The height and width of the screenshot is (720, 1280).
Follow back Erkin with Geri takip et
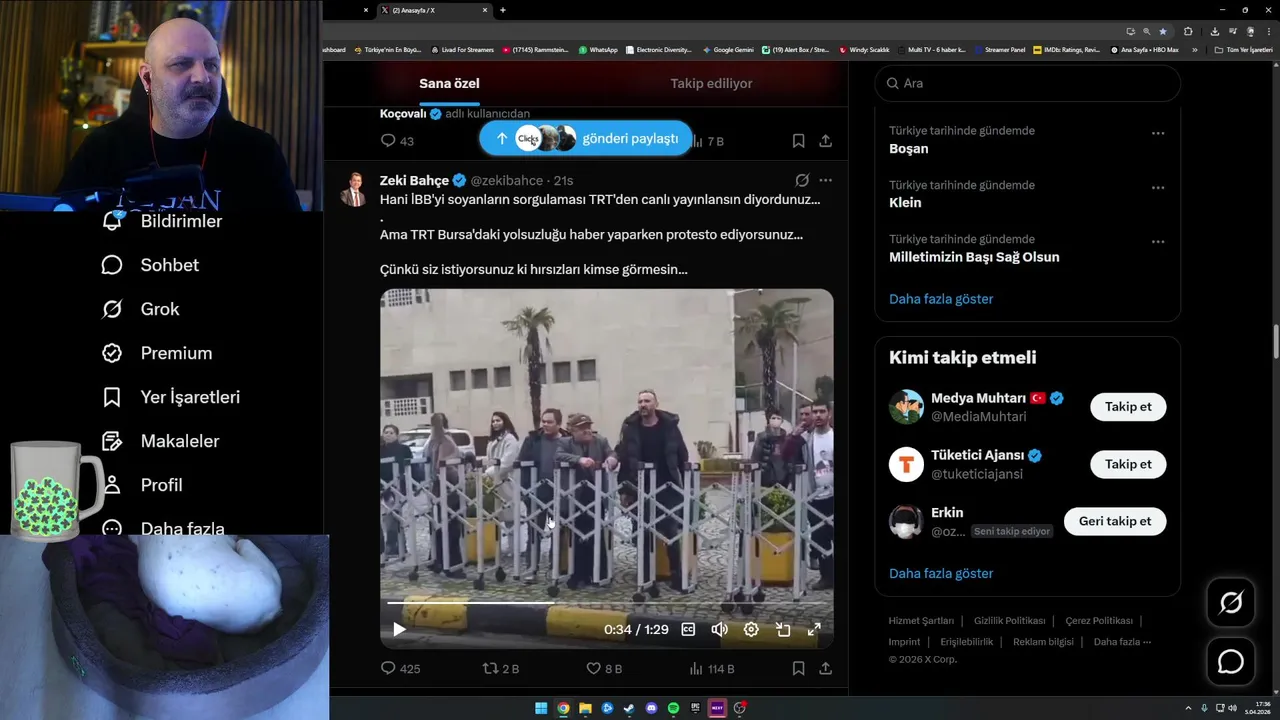coord(1115,521)
